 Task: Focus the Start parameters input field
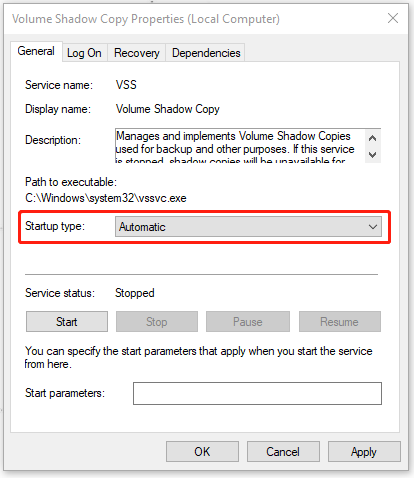click(257, 393)
